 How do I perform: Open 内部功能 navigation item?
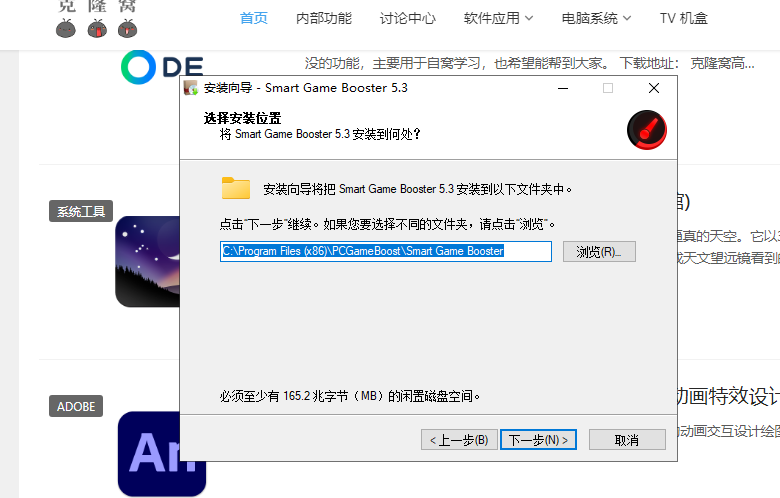[x=324, y=18]
